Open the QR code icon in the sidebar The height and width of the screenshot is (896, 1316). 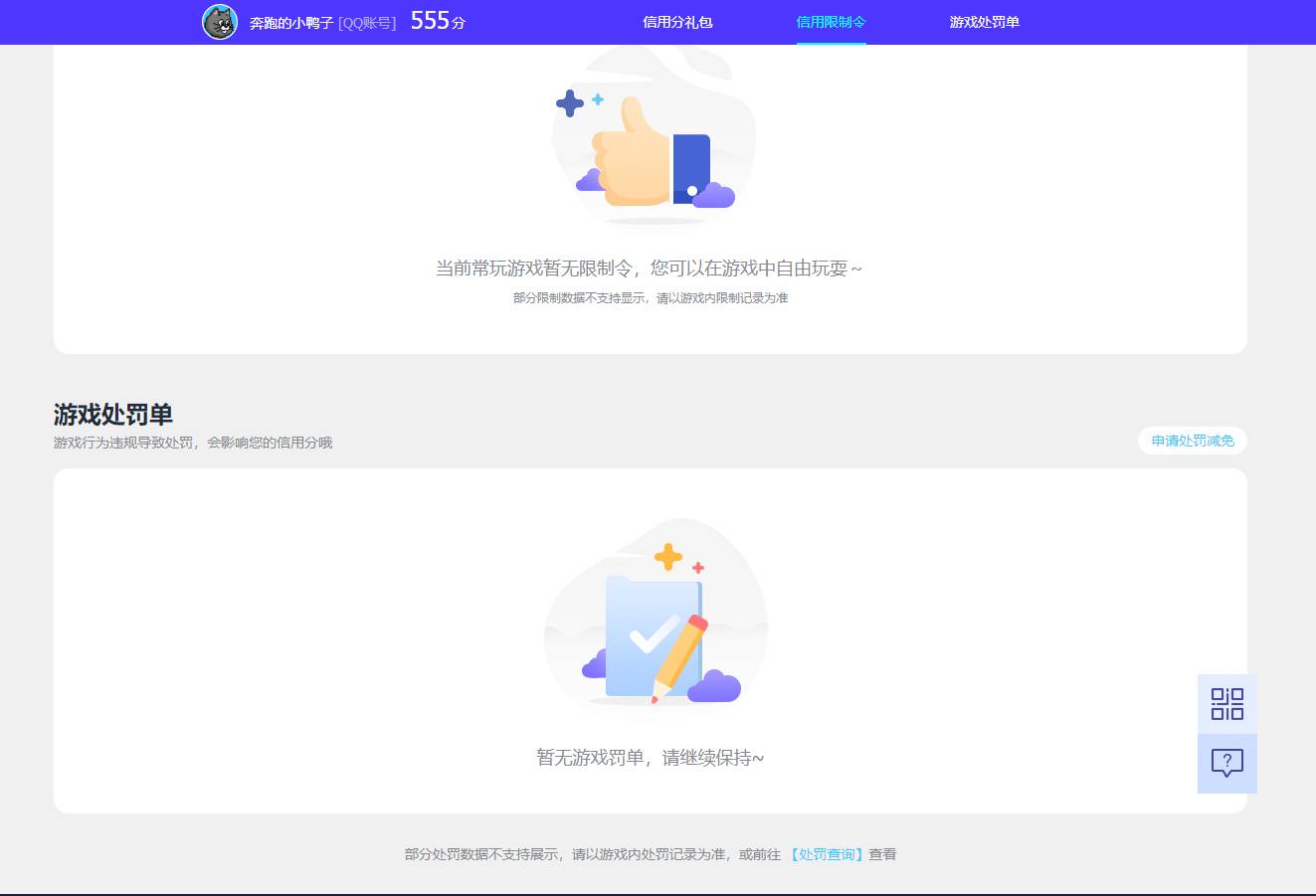pos(1227,703)
